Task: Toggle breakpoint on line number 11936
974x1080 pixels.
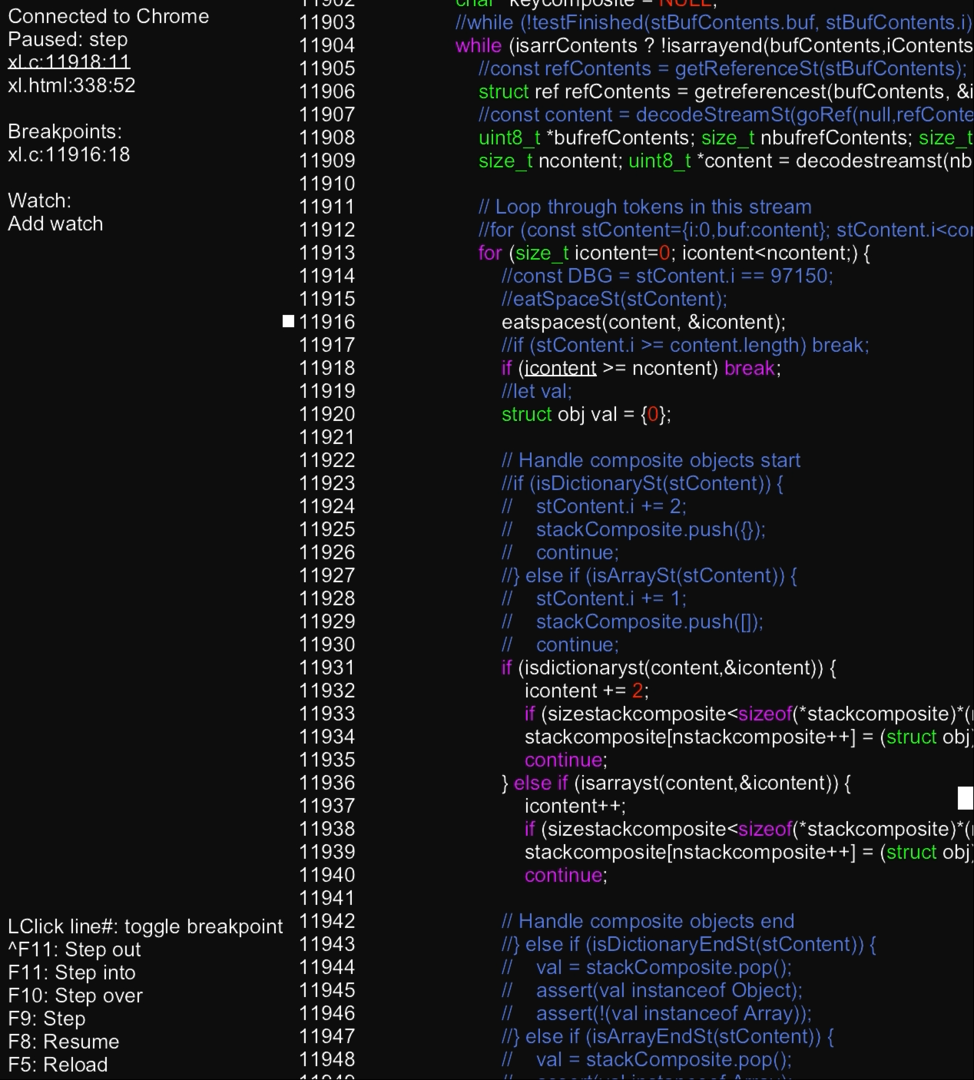Action: [327, 783]
